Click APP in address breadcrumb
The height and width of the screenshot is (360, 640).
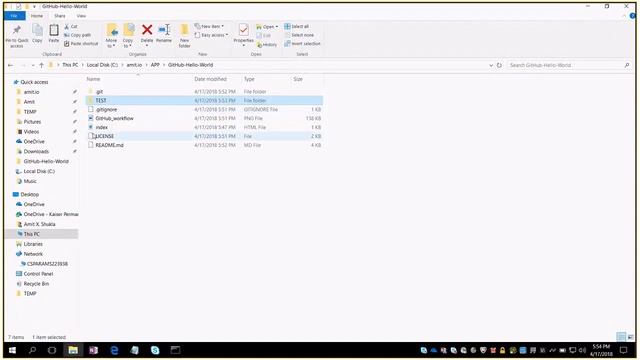[x=155, y=65]
